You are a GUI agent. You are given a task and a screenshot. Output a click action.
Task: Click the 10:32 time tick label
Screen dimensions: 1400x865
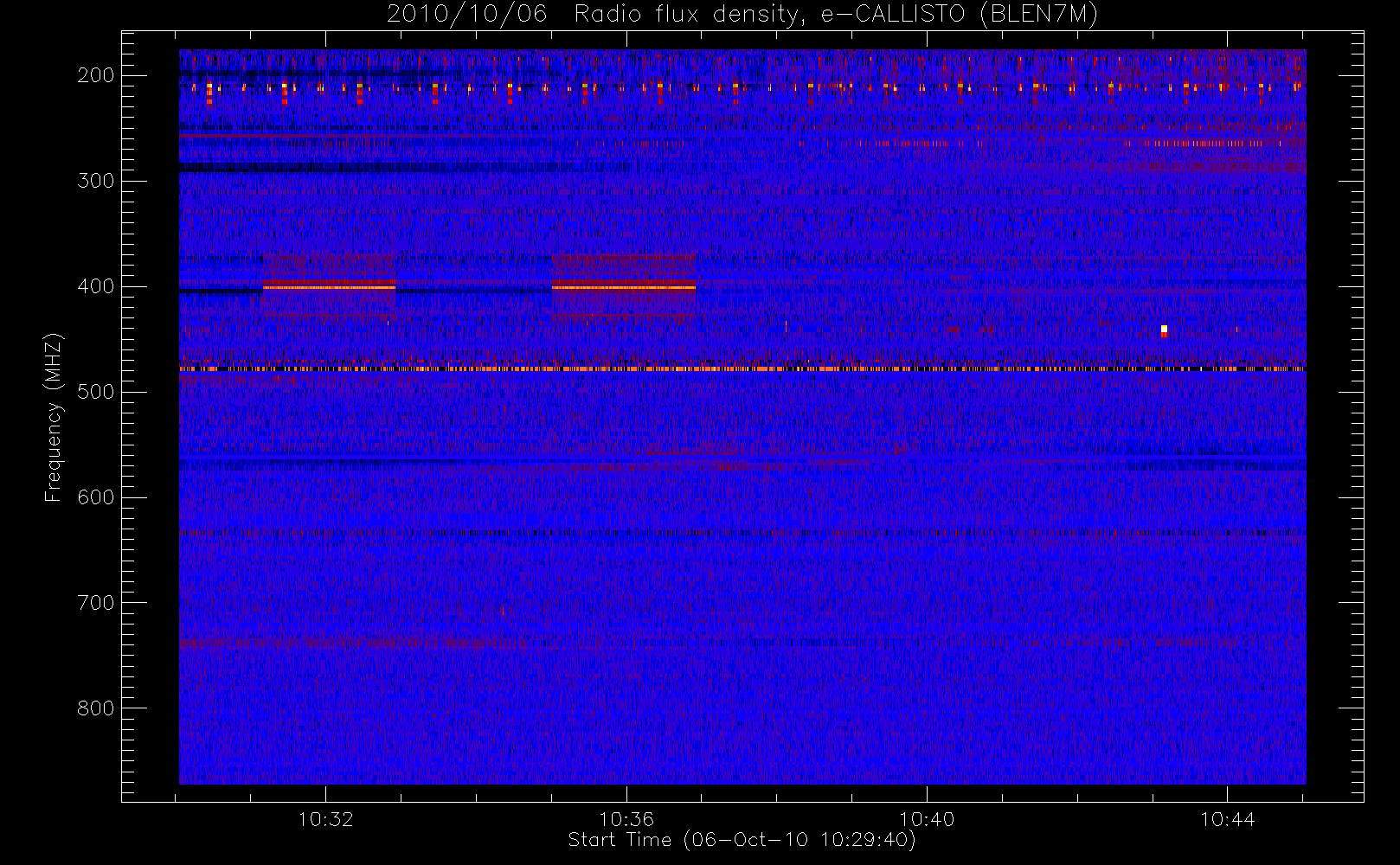coord(326,819)
